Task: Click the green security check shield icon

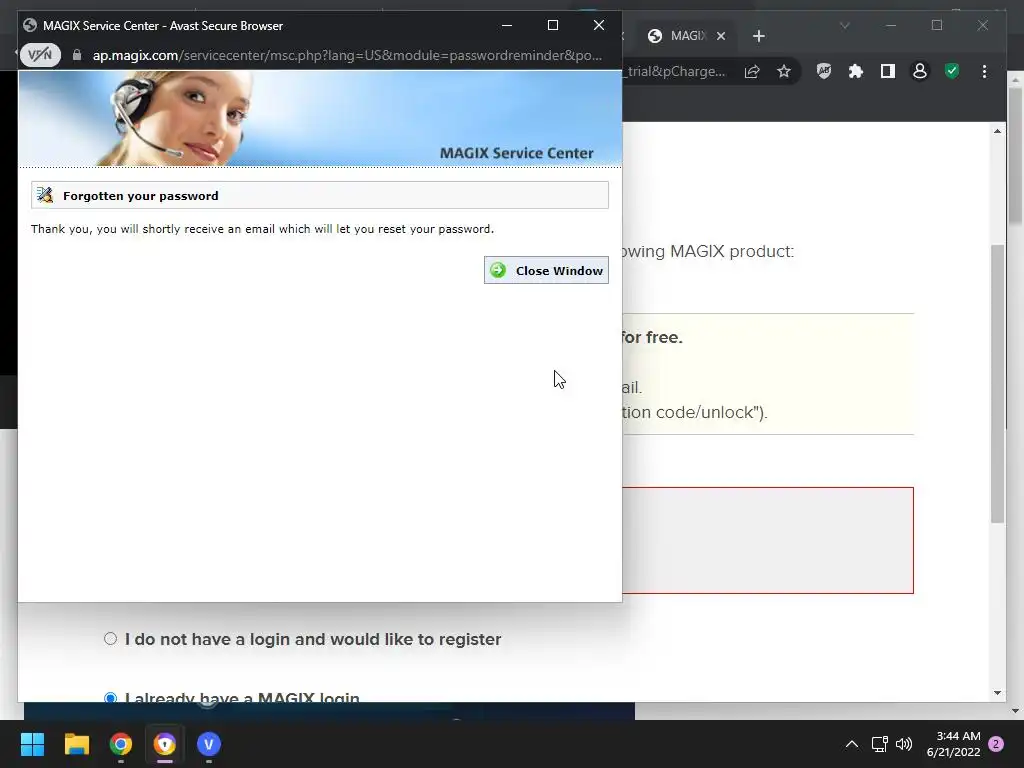Action: point(952,71)
